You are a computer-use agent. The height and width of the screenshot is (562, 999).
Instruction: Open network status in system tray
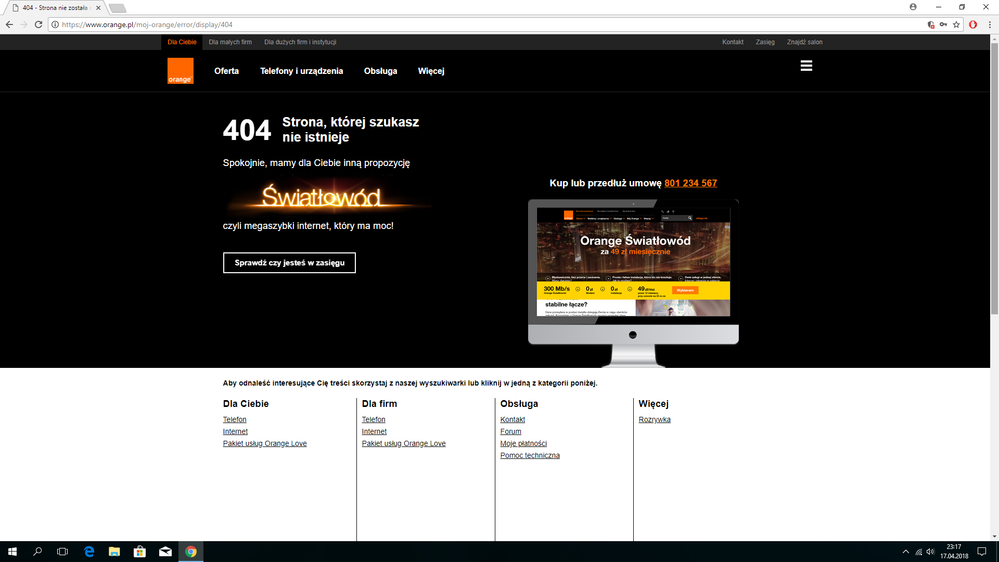click(919, 552)
